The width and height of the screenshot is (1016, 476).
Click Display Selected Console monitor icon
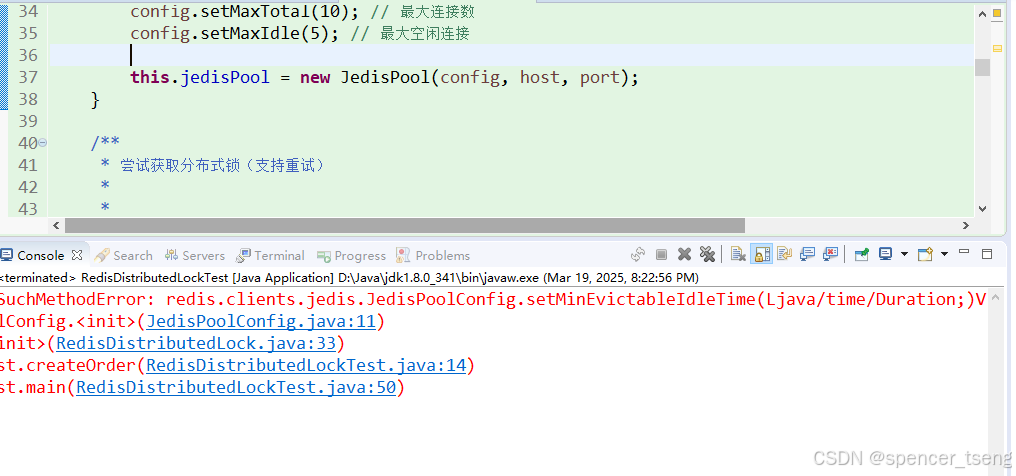[886, 254]
